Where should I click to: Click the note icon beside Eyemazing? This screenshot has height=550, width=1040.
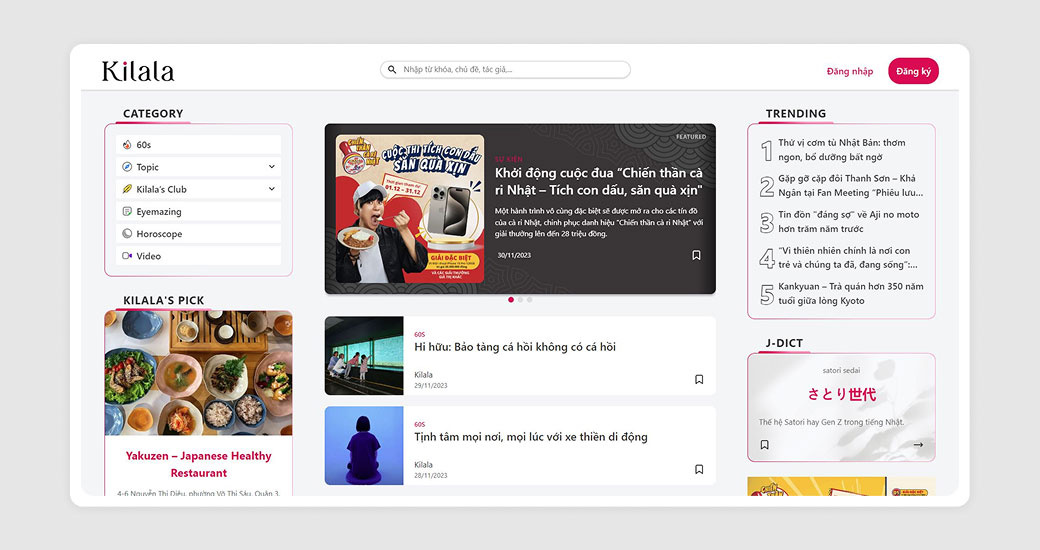coord(127,212)
